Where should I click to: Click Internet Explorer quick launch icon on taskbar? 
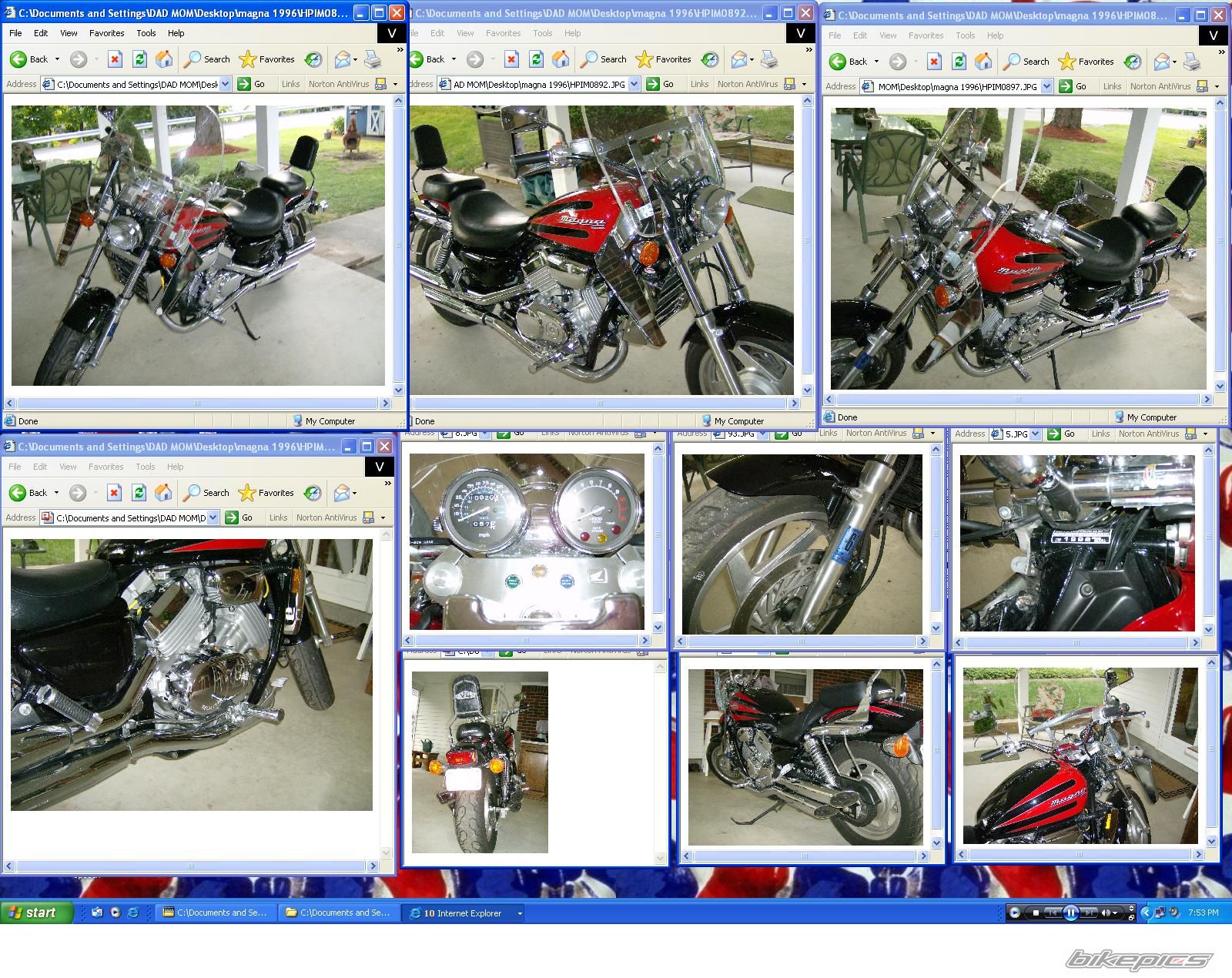coord(132,913)
